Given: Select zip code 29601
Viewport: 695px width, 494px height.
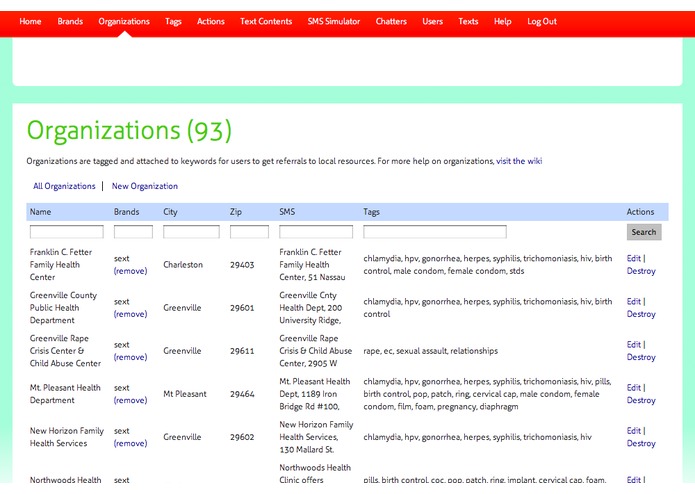Looking at the screenshot, I should tap(242, 307).
